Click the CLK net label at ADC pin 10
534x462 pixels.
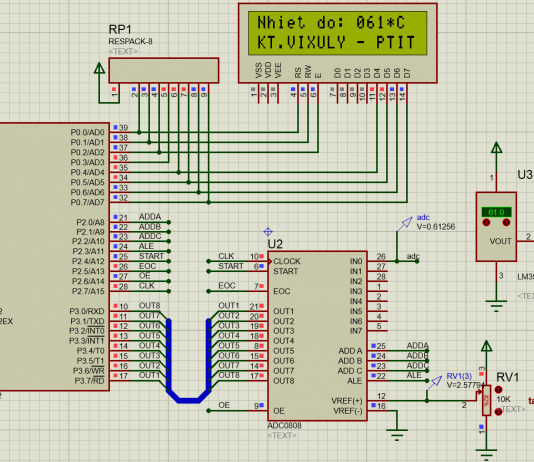pyautogui.click(x=226, y=256)
